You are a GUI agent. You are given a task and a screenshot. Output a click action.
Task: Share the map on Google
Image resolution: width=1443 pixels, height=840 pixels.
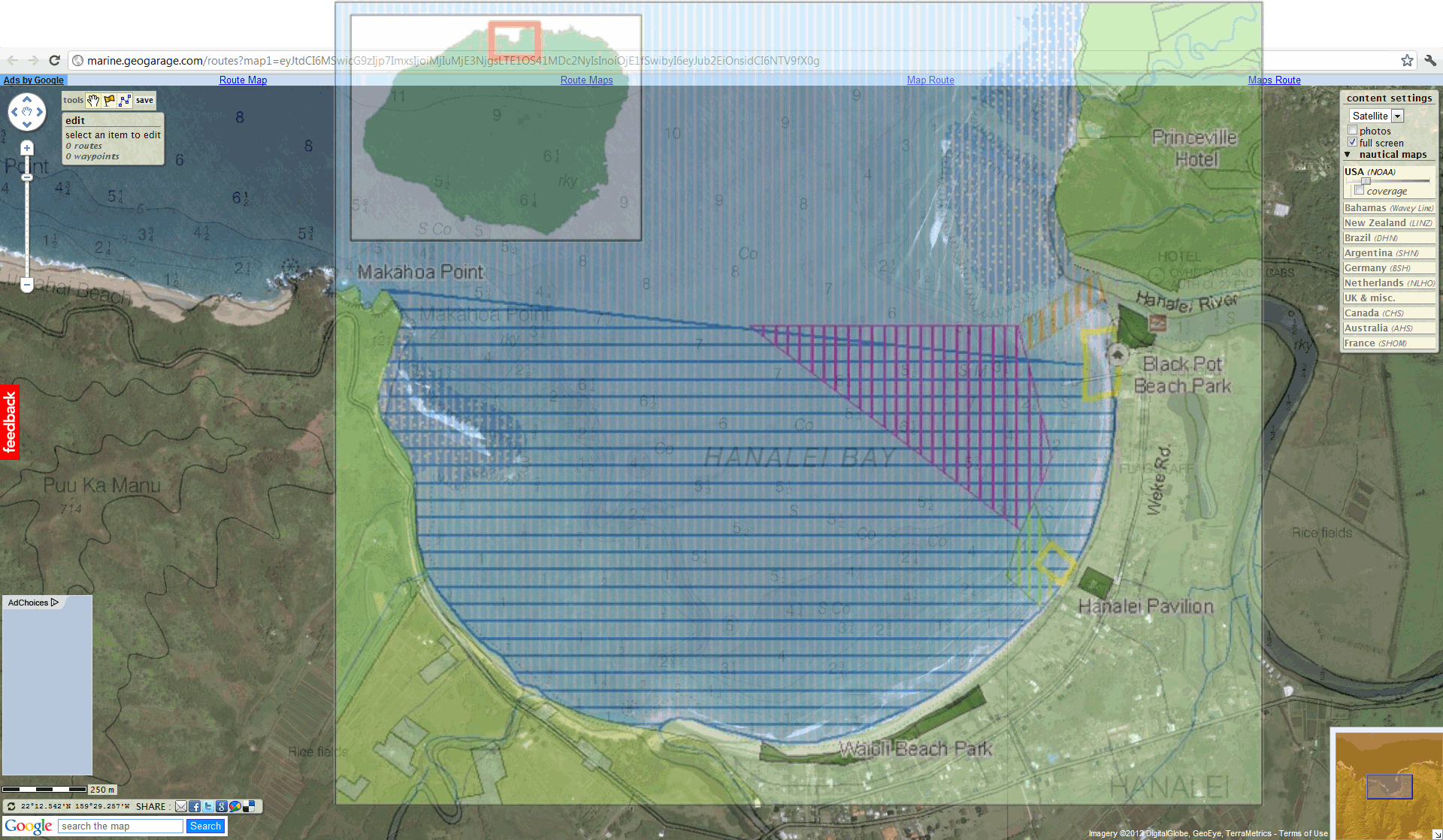(222, 806)
